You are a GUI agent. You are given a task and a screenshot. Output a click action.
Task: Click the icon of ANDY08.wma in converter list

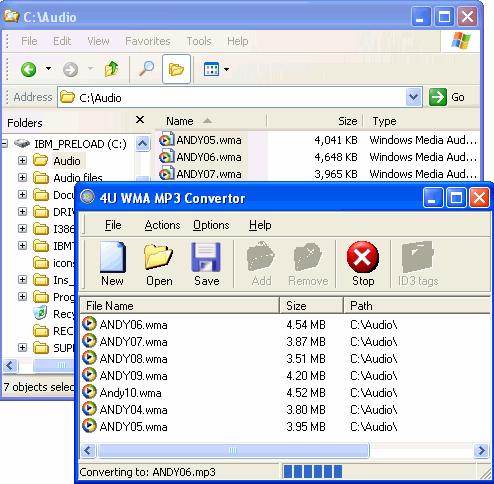(x=89, y=358)
